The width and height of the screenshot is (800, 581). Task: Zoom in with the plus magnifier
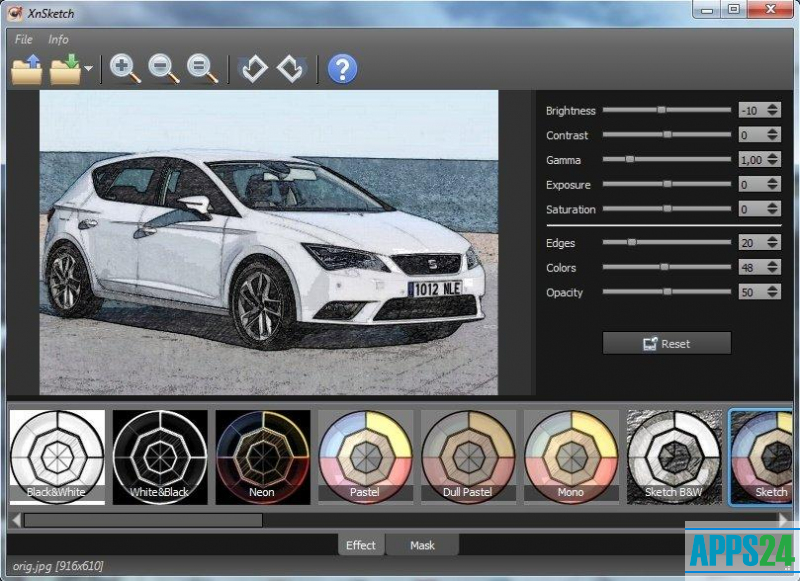click(125, 69)
